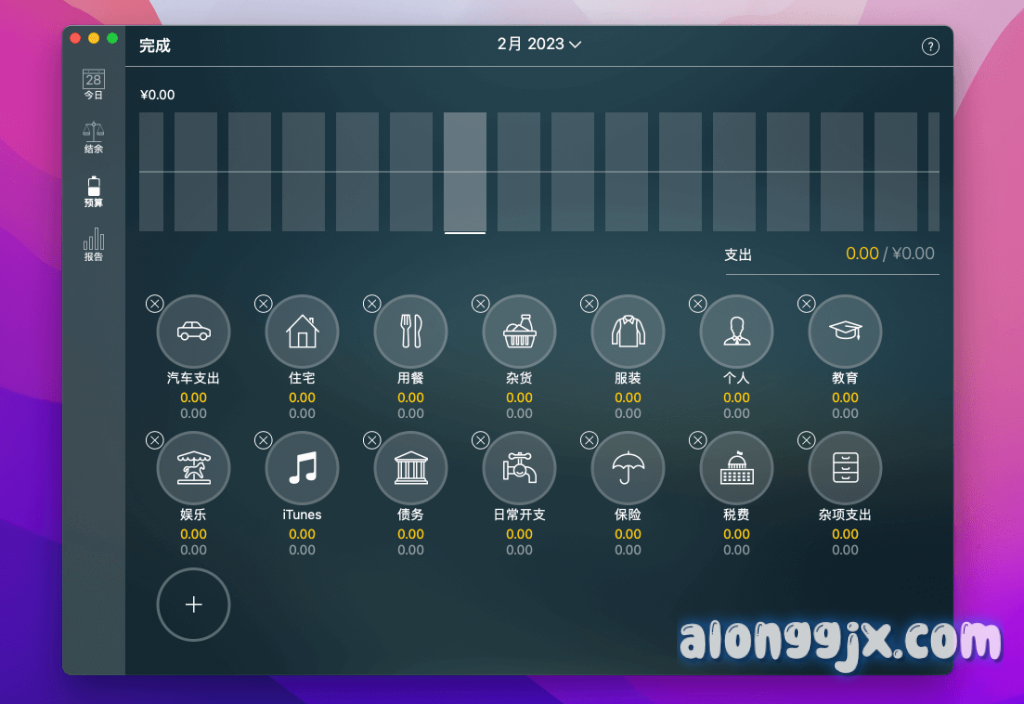Click the 用餐 fork and knife icon

click(x=411, y=331)
